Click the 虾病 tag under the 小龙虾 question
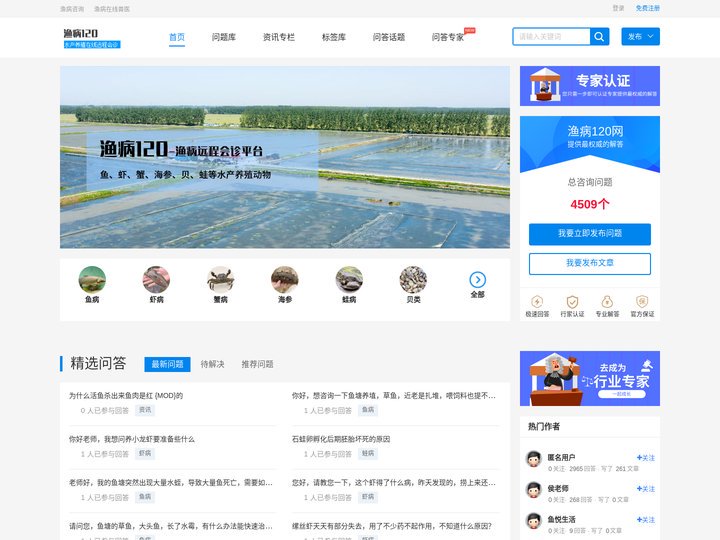 click(x=145, y=453)
